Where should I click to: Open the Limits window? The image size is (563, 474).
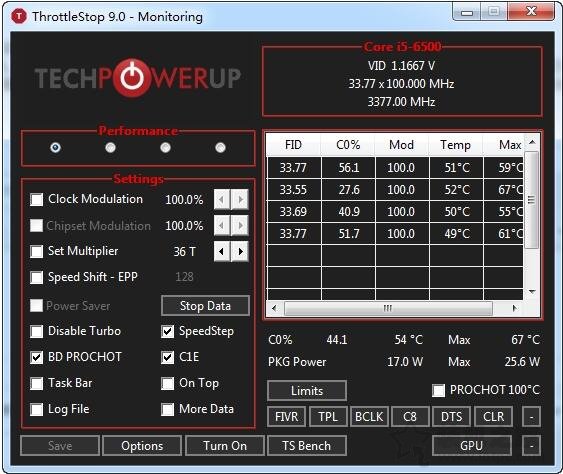pyautogui.click(x=307, y=391)
